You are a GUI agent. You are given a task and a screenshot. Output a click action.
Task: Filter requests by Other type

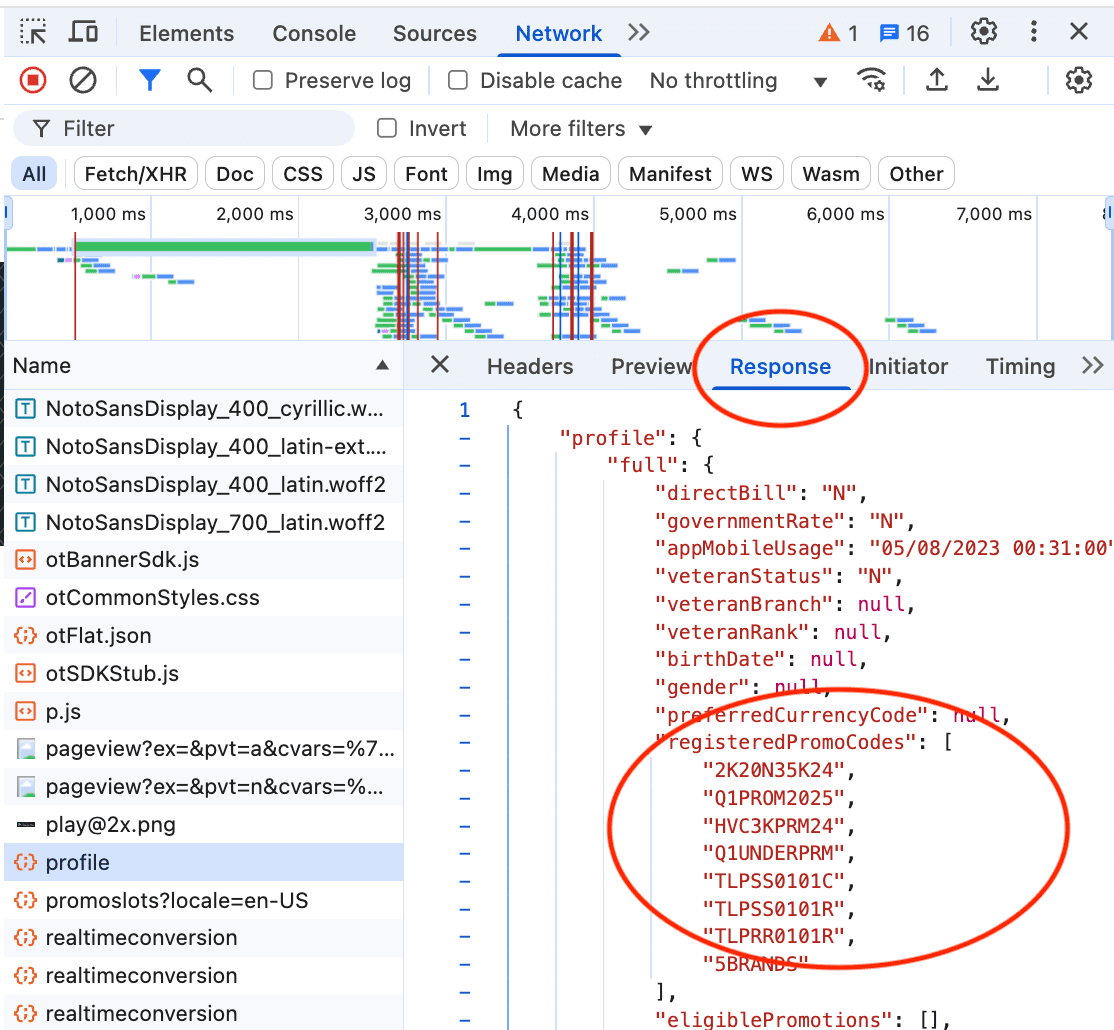coord(916,174)
